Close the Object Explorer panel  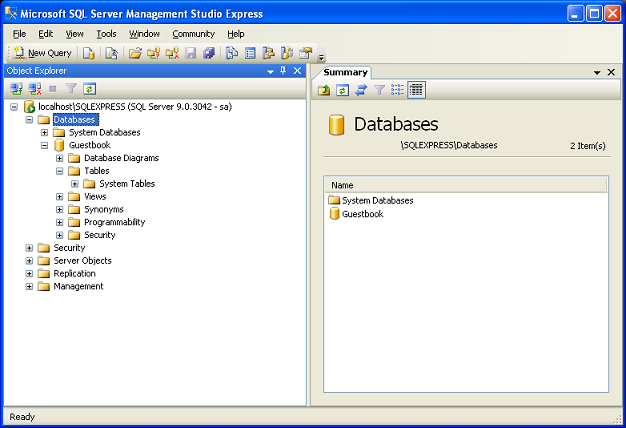297,71
